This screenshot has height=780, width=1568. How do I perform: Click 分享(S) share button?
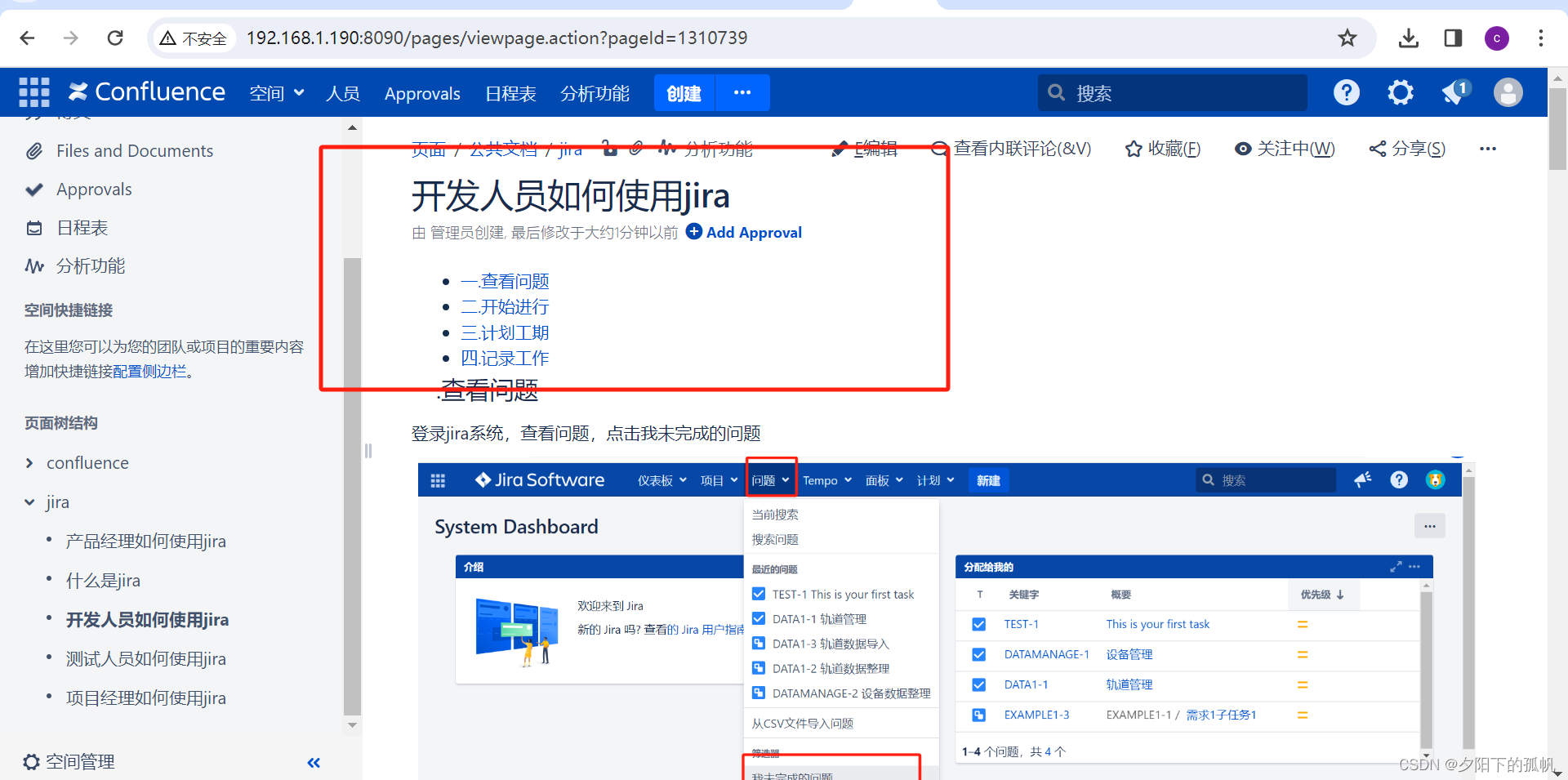pos(1408,149)
